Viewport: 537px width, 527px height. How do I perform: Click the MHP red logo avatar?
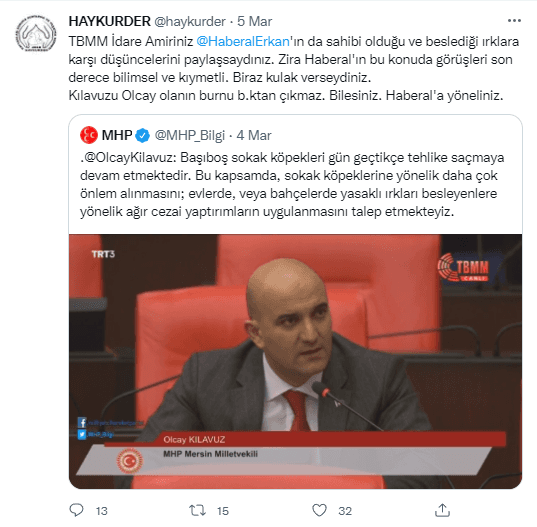click(x=89, y=135)
